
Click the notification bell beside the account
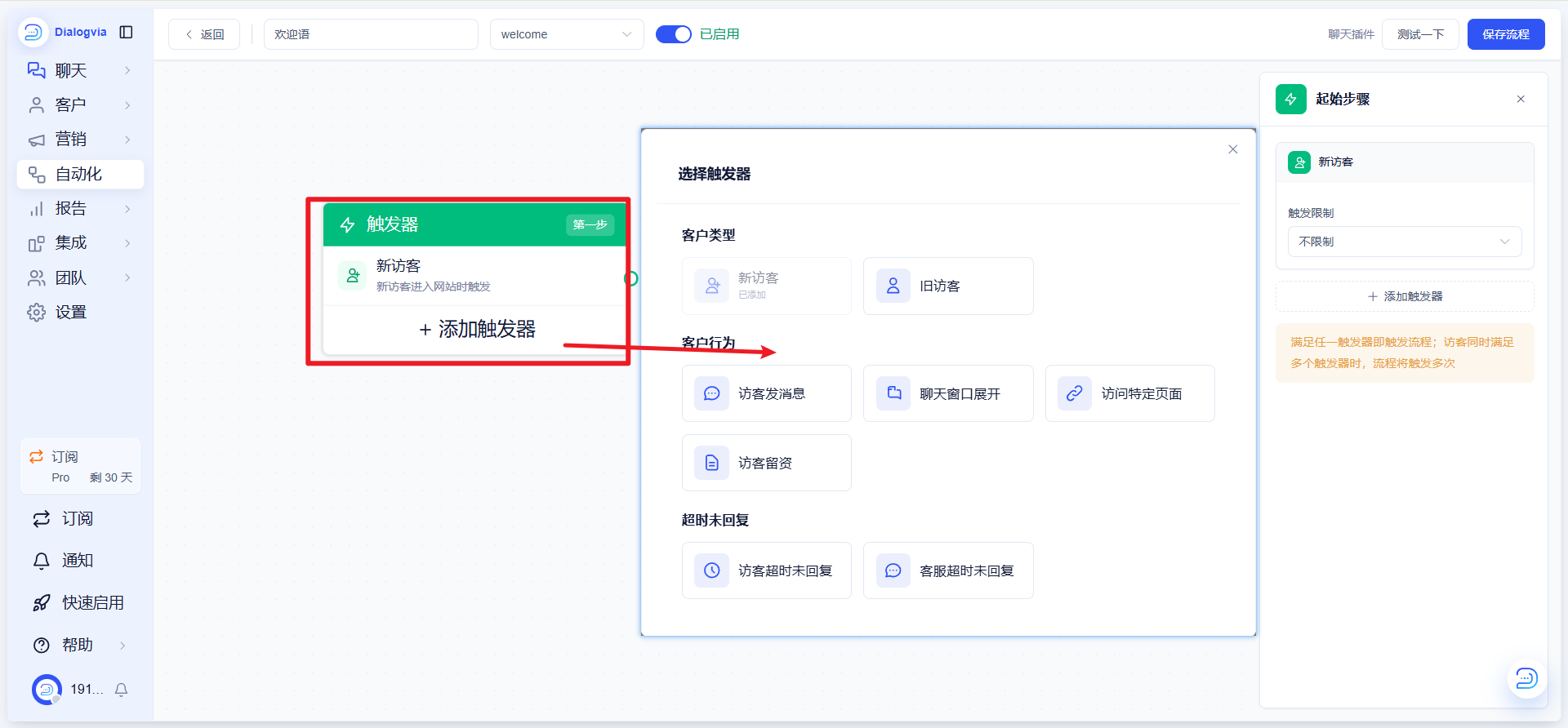(x=122, y=690)
